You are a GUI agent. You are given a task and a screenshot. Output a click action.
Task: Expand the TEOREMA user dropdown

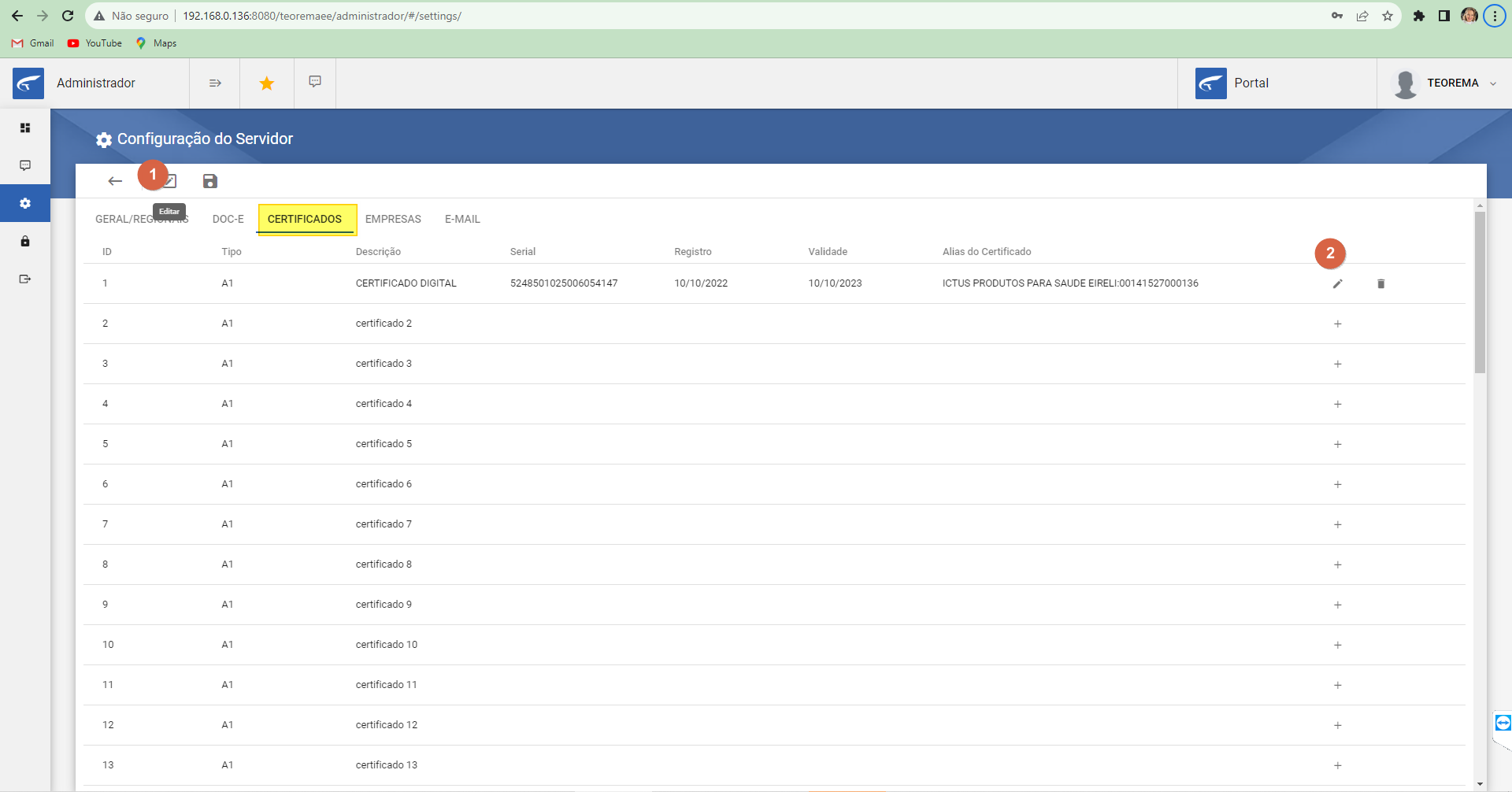click(x=1492, y=83)
